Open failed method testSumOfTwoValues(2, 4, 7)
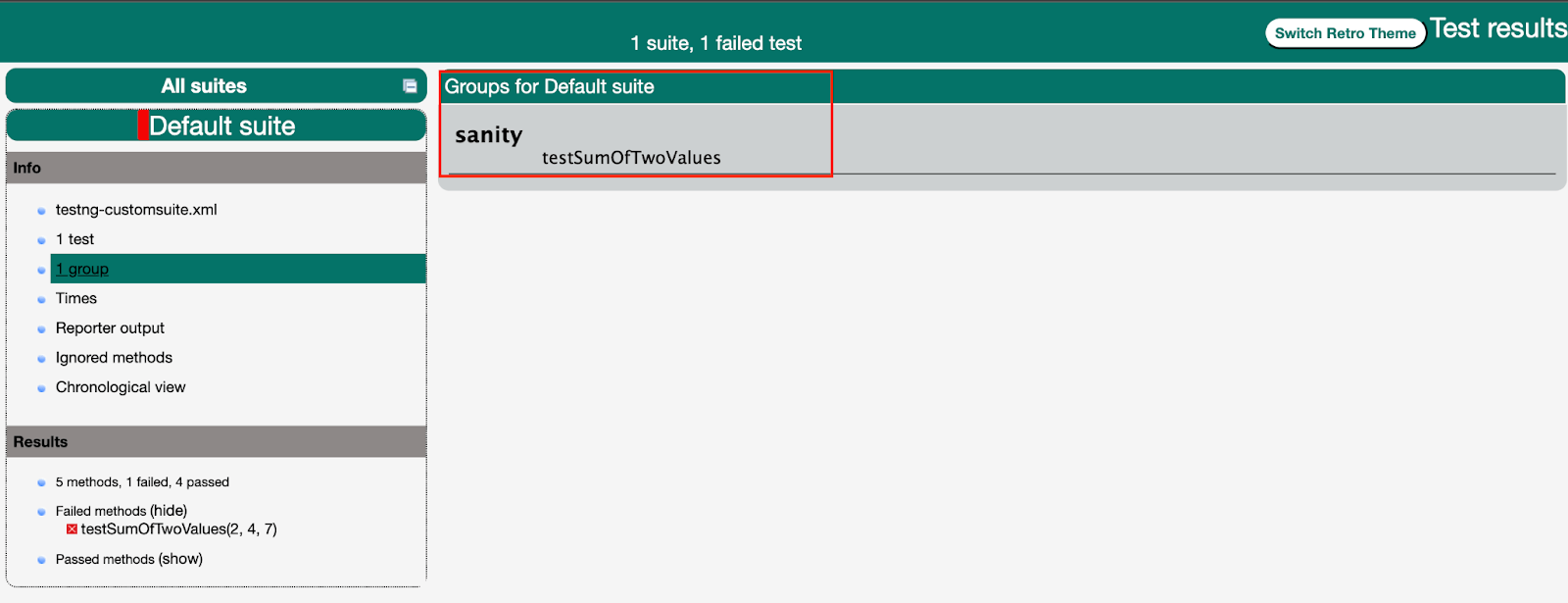Image resolution: width=1568 pixels, height=603 pixels. pos(178,529)
